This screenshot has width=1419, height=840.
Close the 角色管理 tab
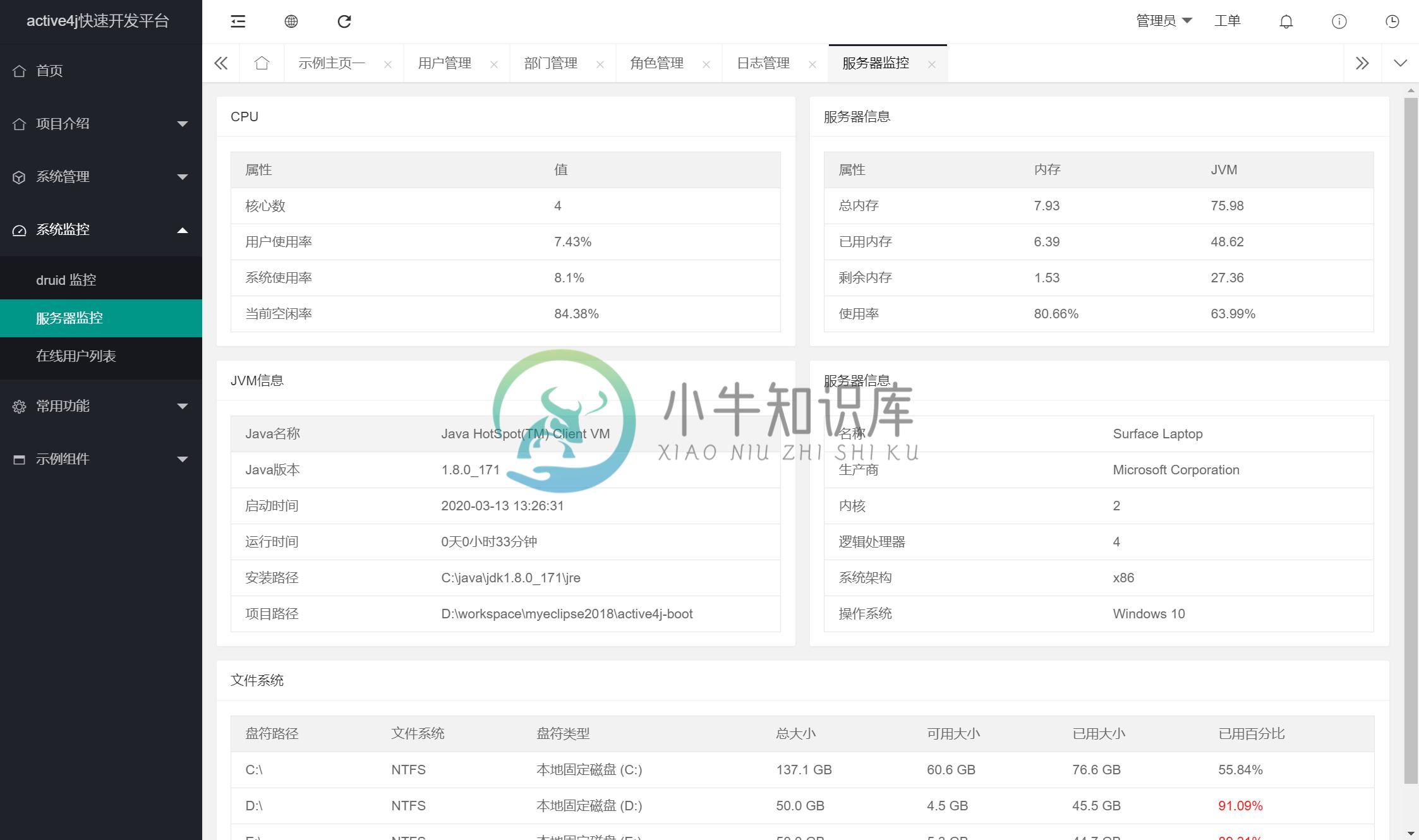(706, 64)
